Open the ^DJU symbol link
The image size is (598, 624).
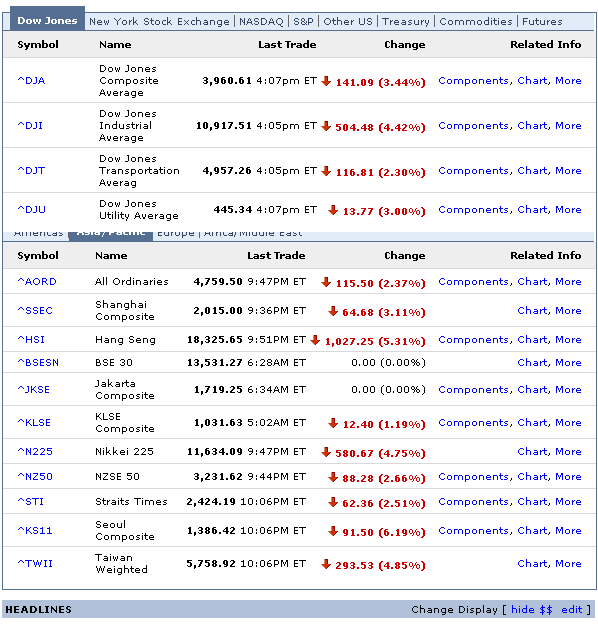coord(31,210)
